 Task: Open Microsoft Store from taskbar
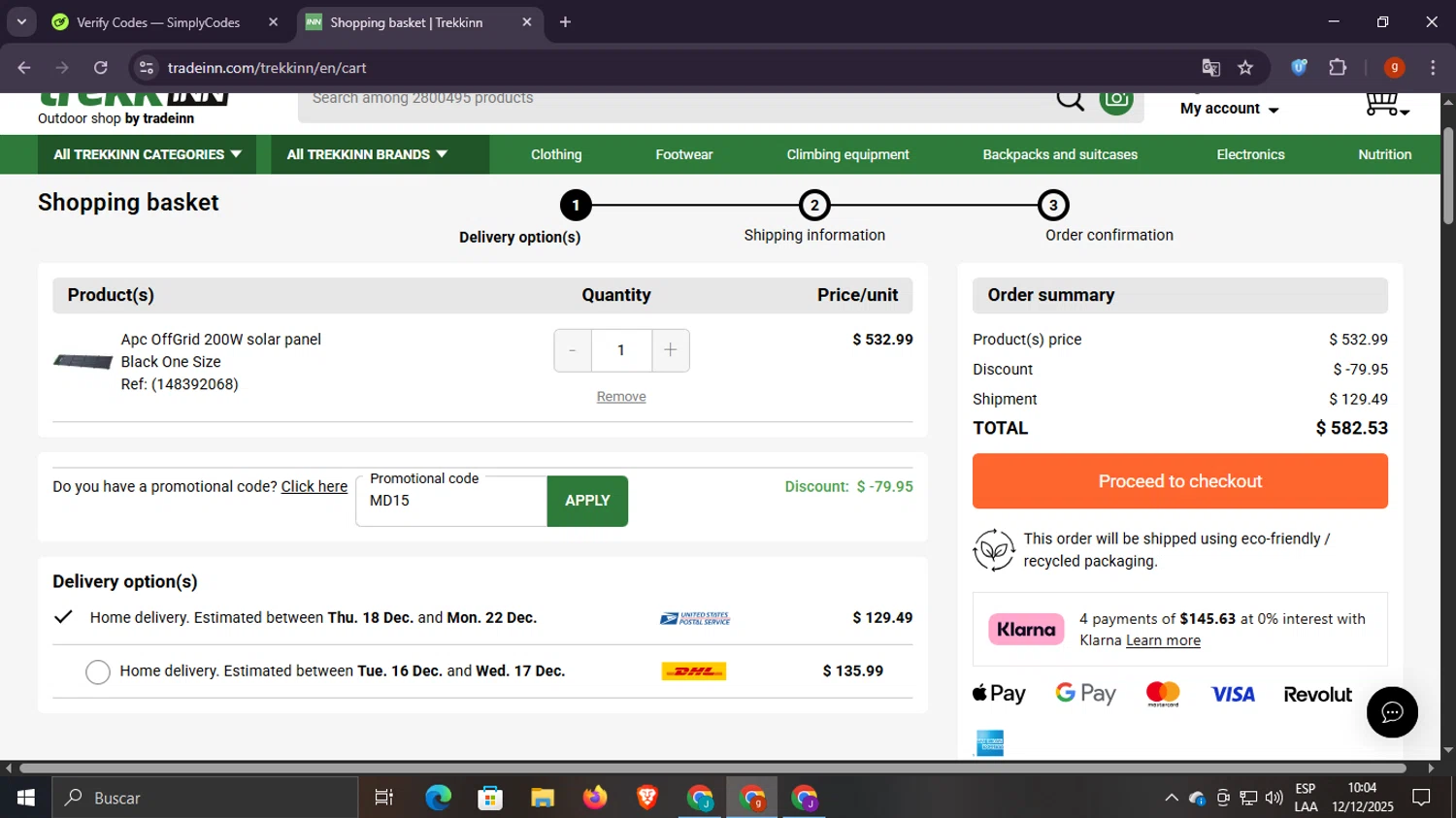click(490, 798)
